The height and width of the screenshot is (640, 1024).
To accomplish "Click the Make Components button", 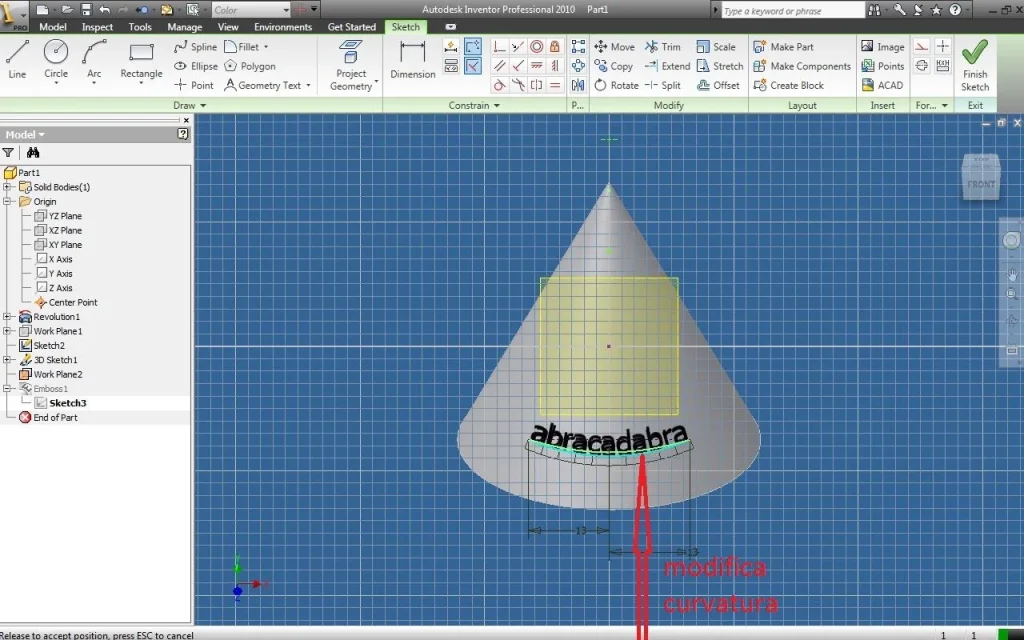I will coord(802,66).
